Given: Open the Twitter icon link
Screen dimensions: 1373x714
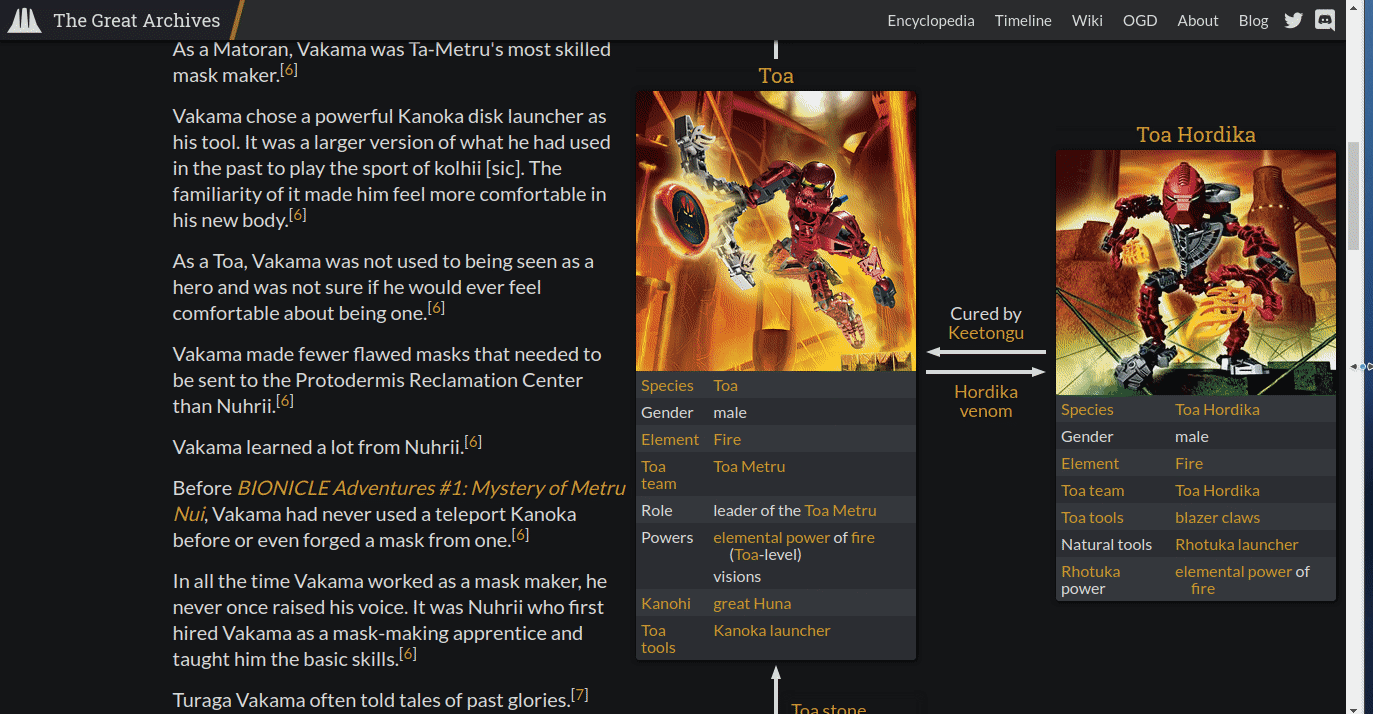Looking at the screenshot, I should [1293, 20].
